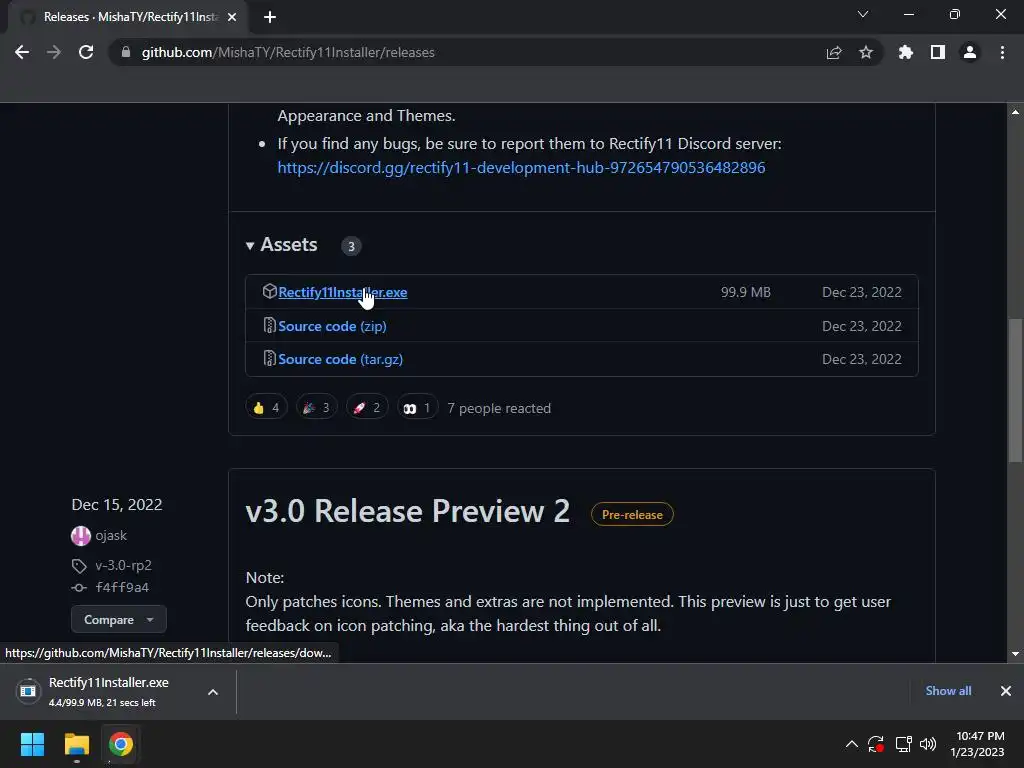
Task: Show all downloads
Action: click(948, 690)
